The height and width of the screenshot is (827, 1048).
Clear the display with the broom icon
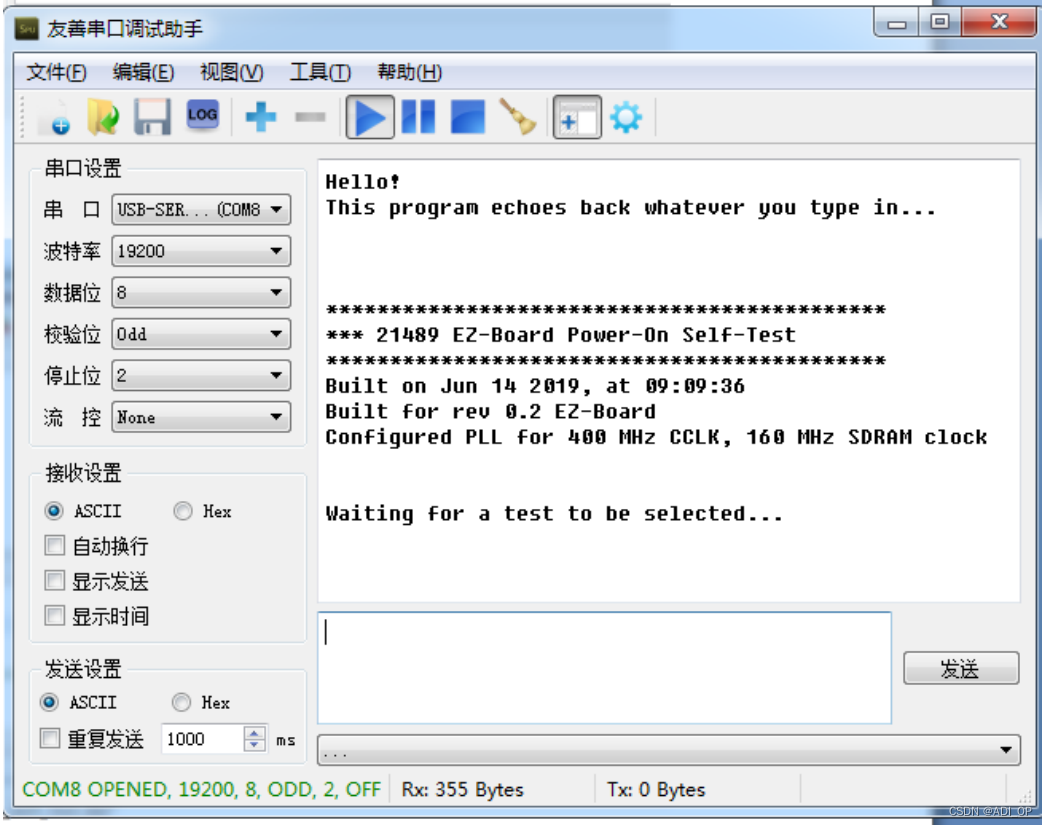tap(518, 117)
